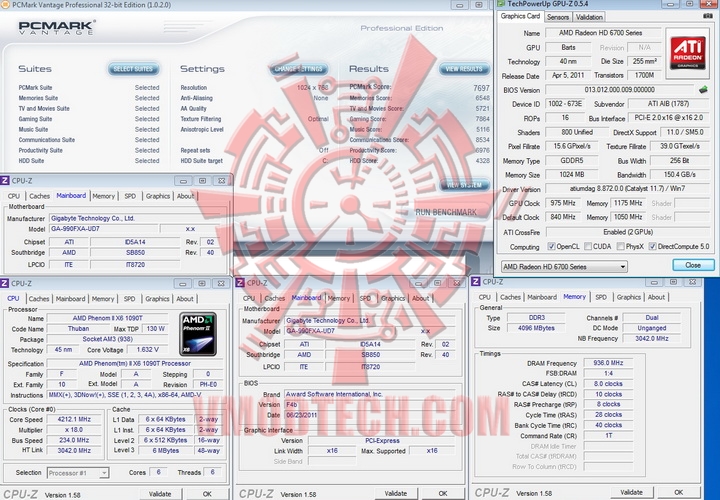Click the VIEW SYSTEM button in PCMark
This screenshot has height=500, width=720.
pyautogui.click(x=464, y=185)
